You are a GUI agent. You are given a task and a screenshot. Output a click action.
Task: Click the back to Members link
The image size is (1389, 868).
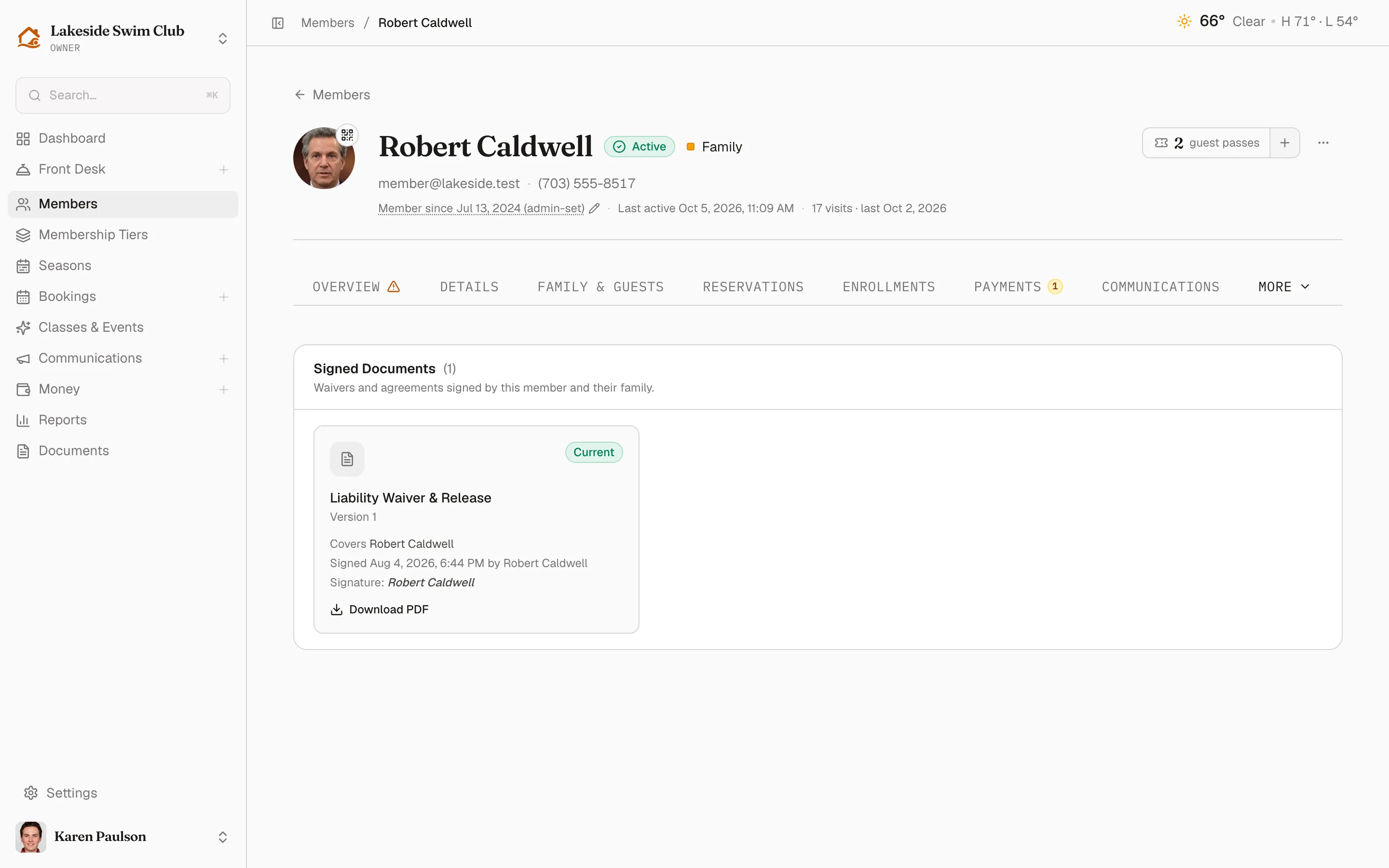pos(332,95)
